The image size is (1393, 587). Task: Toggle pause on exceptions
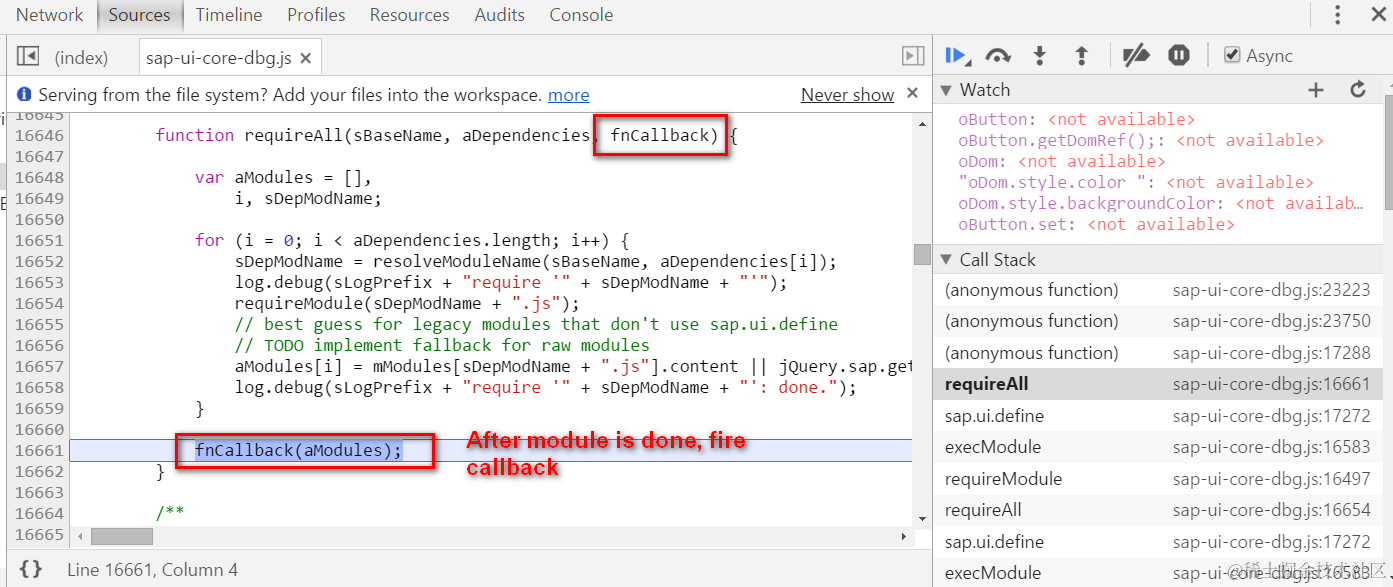(x=1179, y=56)
